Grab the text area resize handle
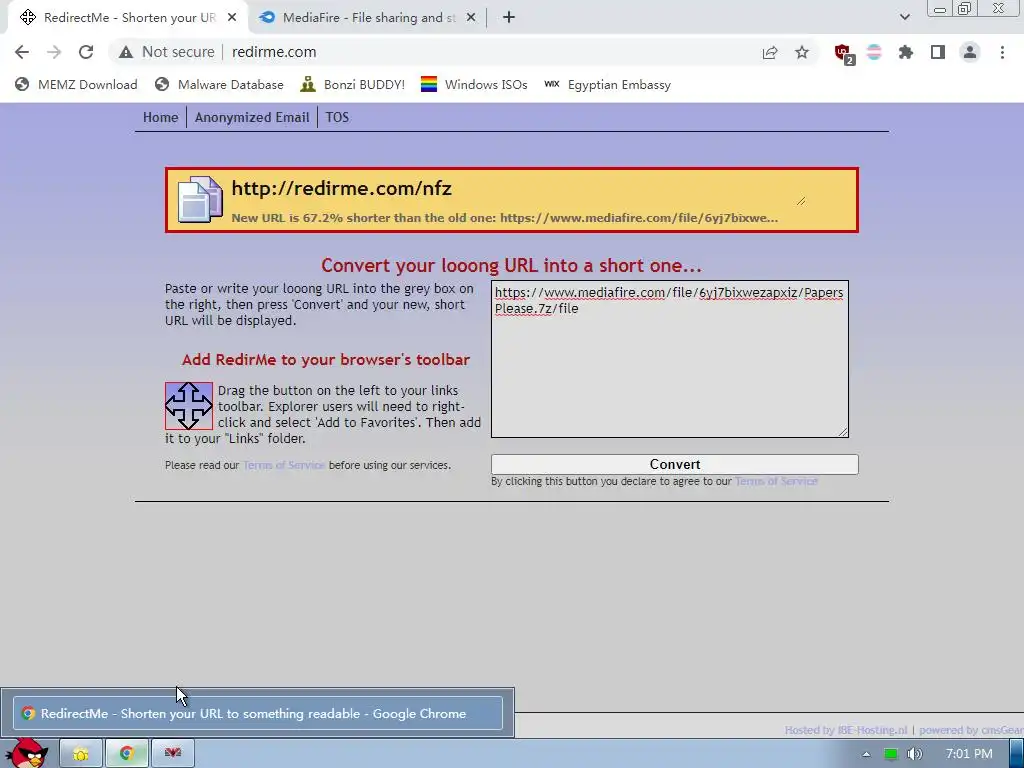The image size is (1024, 768). click(843, 432)
